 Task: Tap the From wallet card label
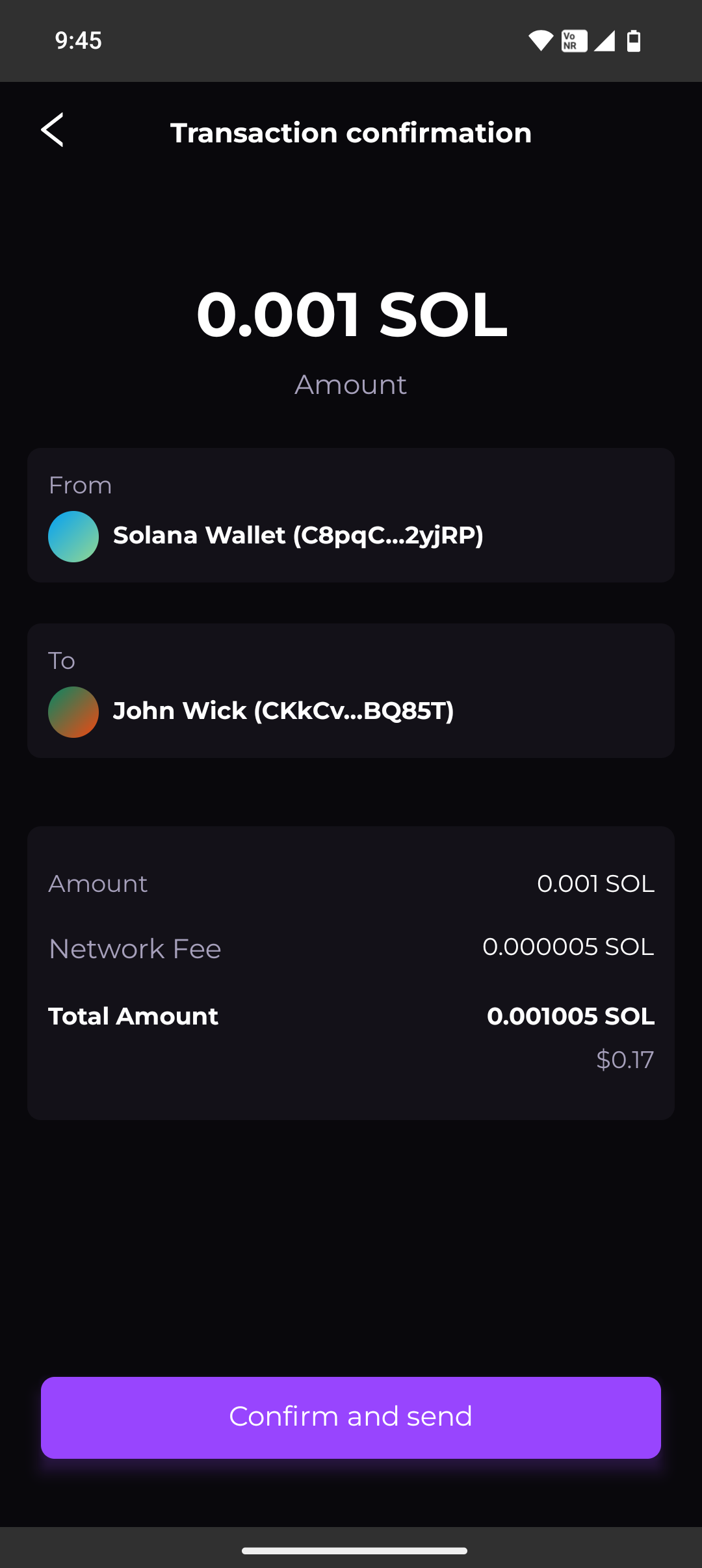[80, 486]
